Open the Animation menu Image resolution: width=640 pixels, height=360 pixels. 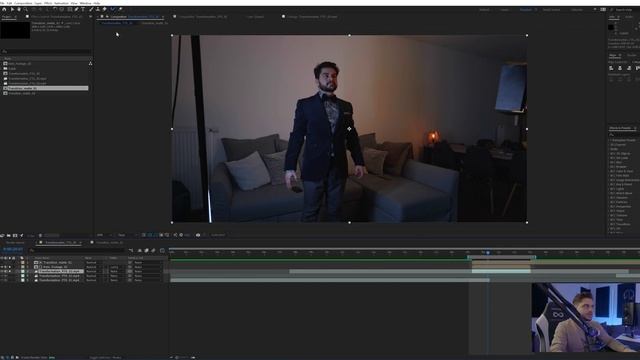62,3
